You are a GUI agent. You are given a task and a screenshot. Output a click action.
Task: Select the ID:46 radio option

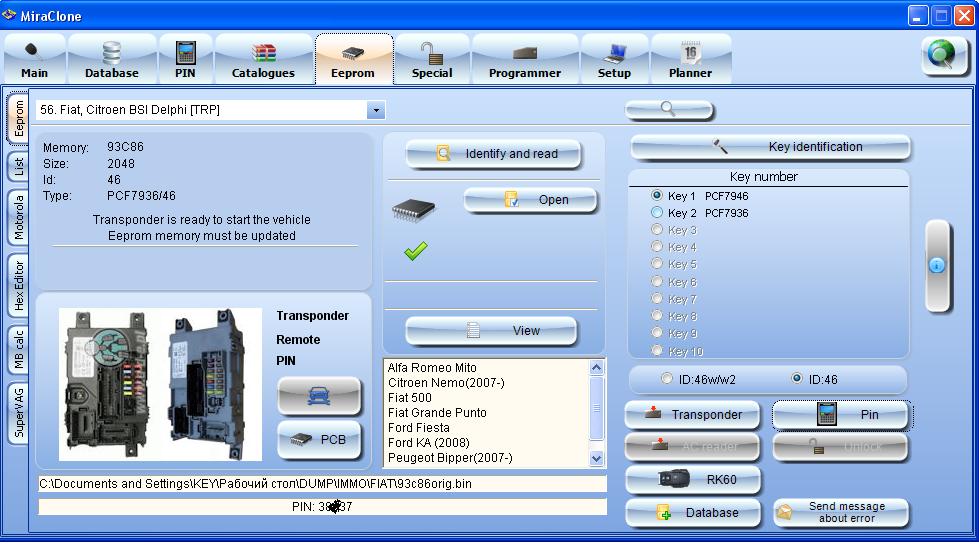[x=797, y=378]
